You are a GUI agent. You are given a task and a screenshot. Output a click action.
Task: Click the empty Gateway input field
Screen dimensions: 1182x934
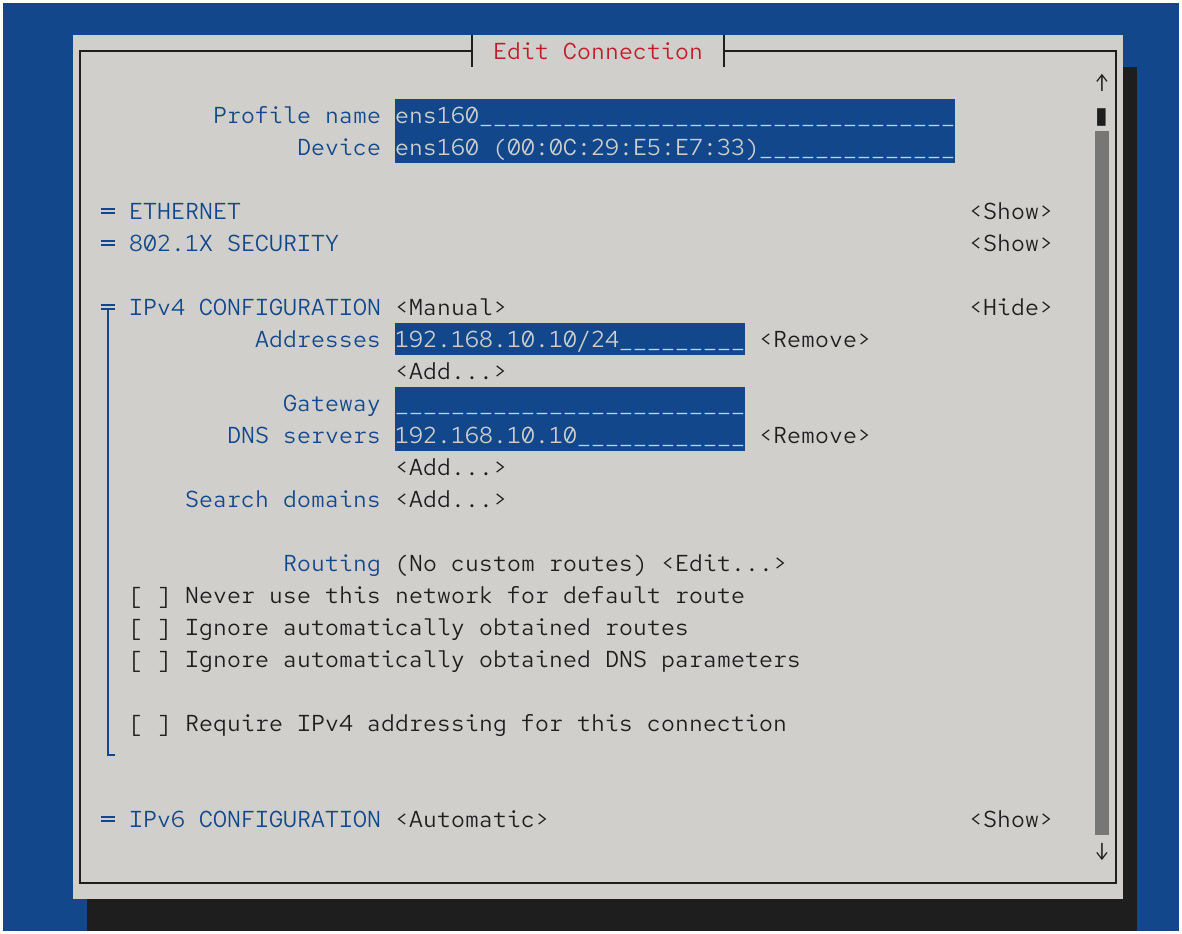569,404
